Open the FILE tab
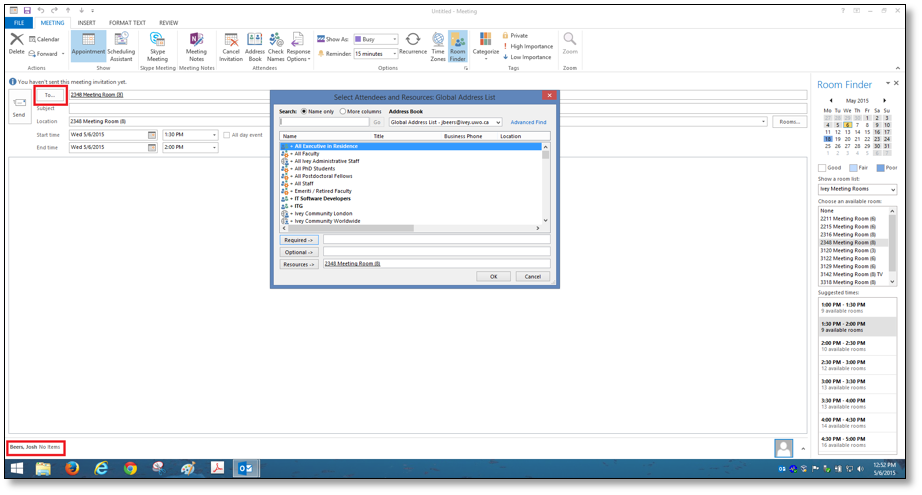The image size is (922, 495). (x=19, y=23)
